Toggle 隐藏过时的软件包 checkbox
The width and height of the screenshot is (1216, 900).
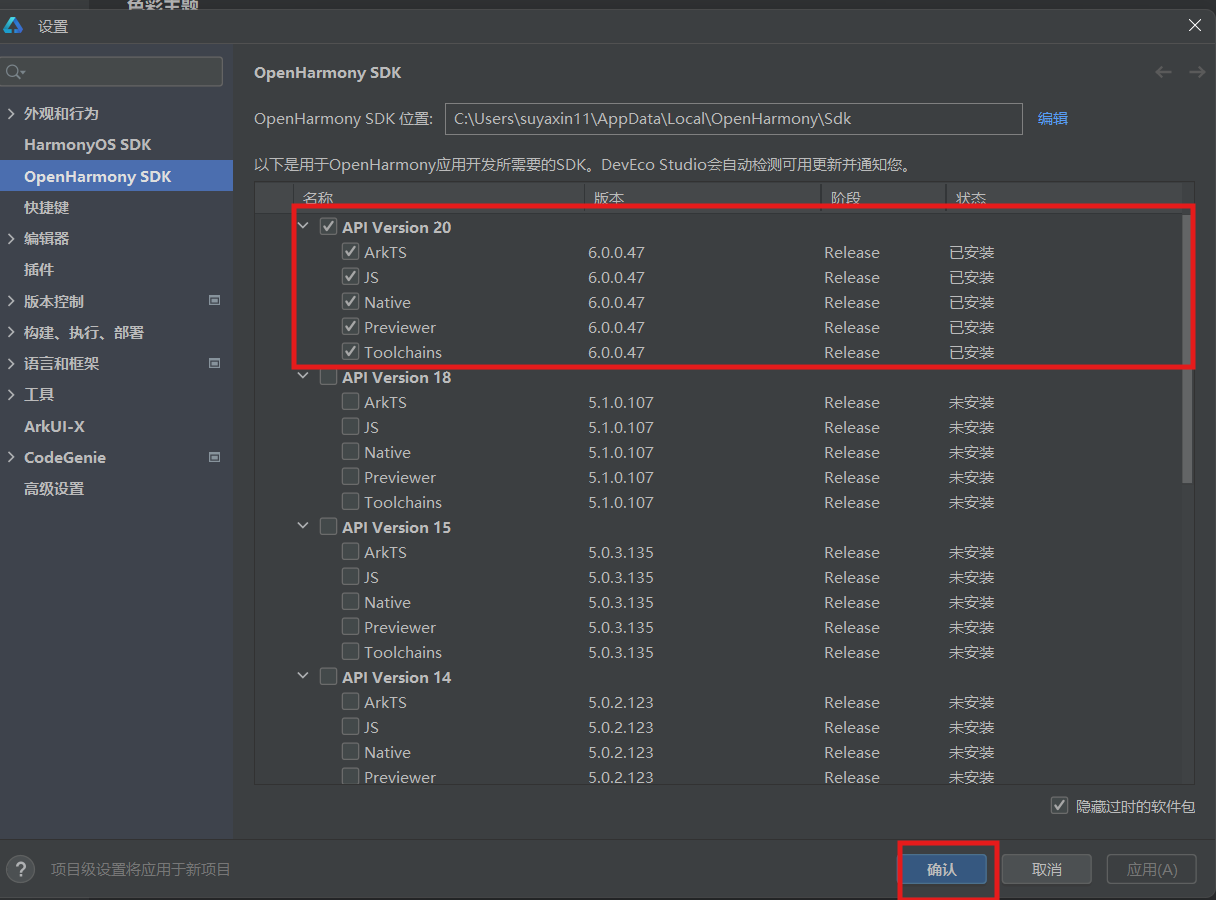pos(1059,806)
